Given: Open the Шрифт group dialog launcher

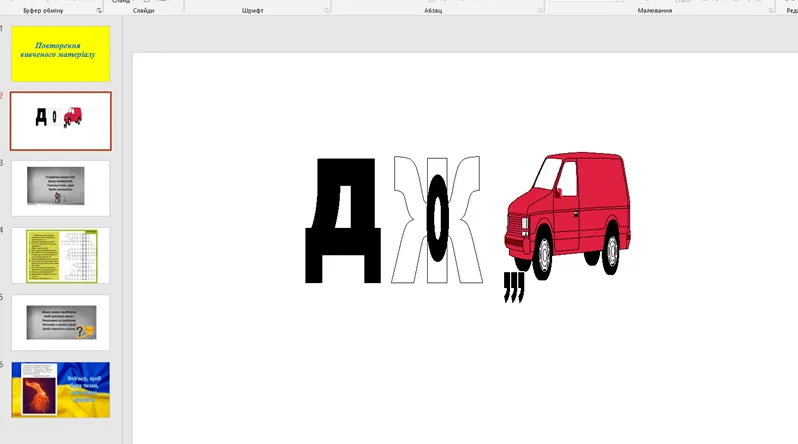Looking at the screenshot, I should [327, 10].
